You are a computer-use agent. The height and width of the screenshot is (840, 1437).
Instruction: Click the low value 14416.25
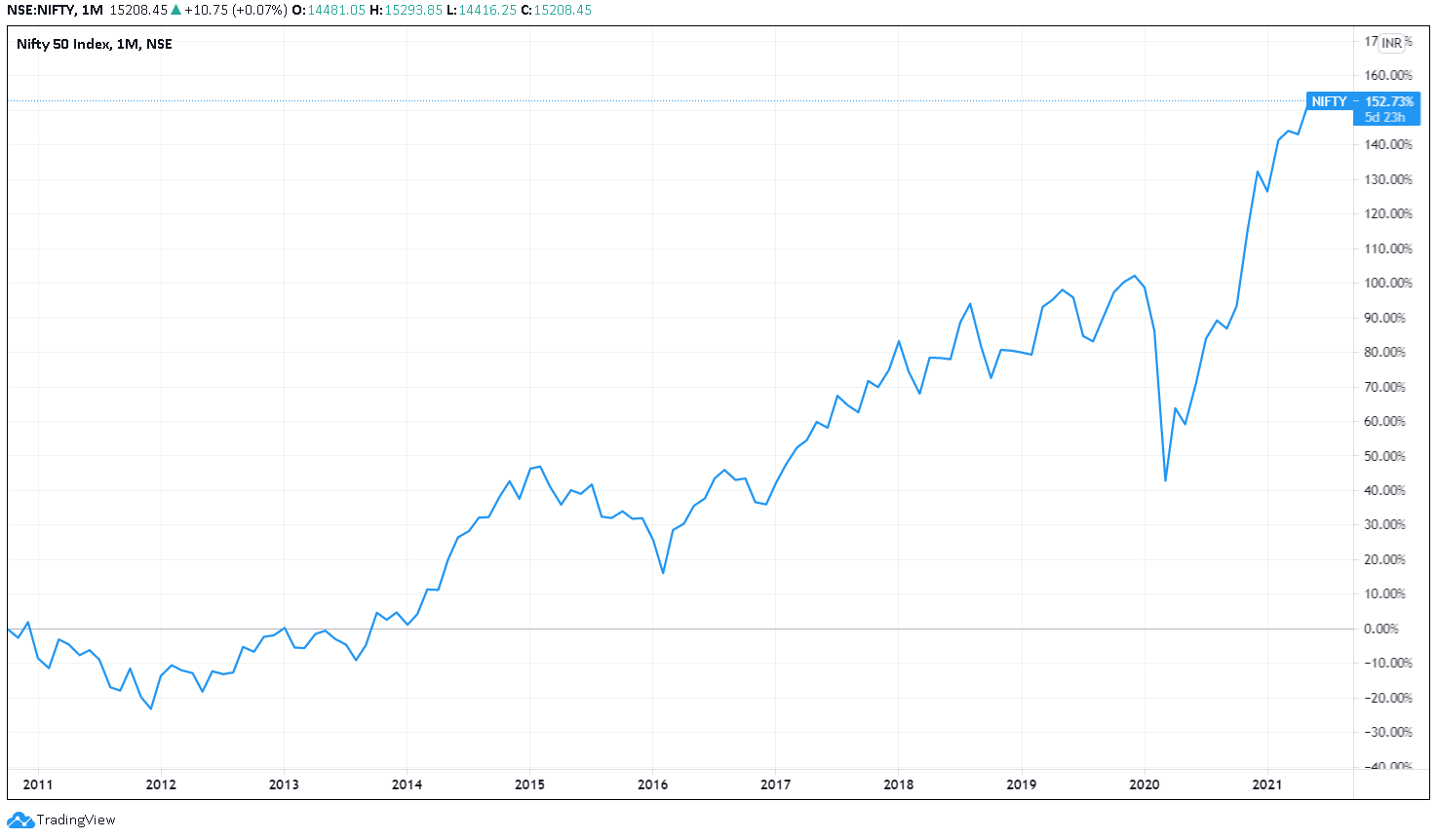tap(486, 10)
